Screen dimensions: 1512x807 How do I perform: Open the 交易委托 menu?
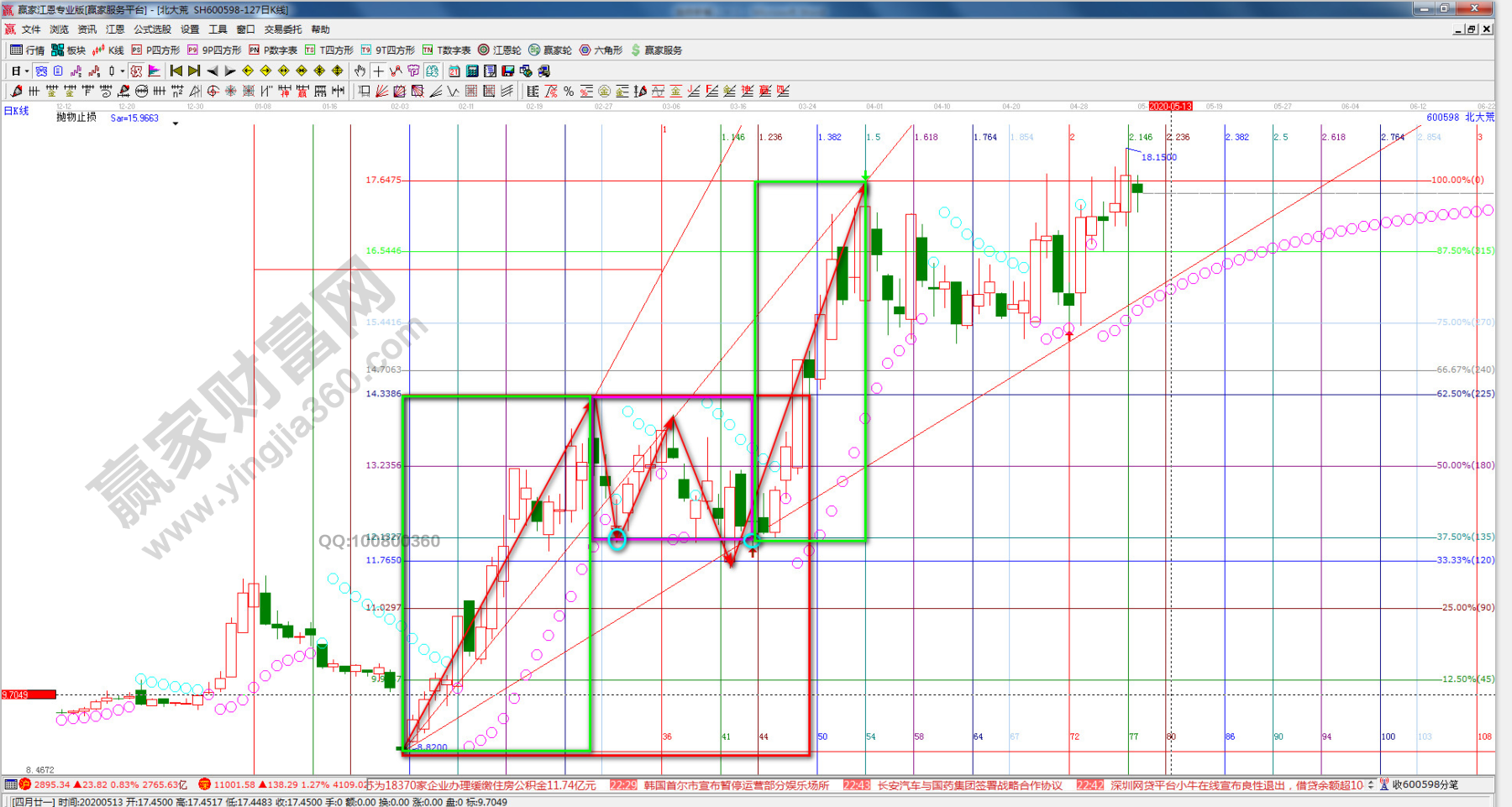coord(282,29)
